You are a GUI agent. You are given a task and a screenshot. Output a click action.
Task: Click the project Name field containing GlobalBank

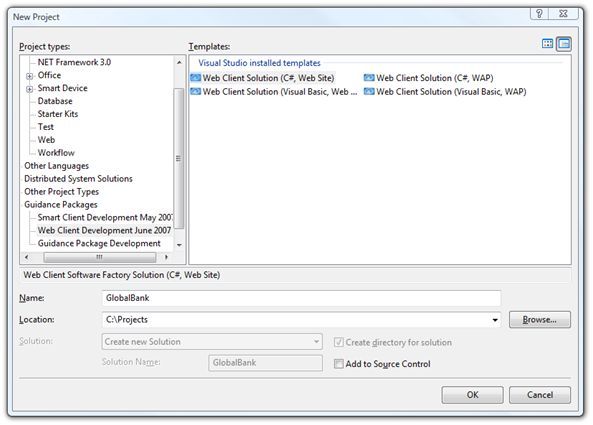(301, 298)
